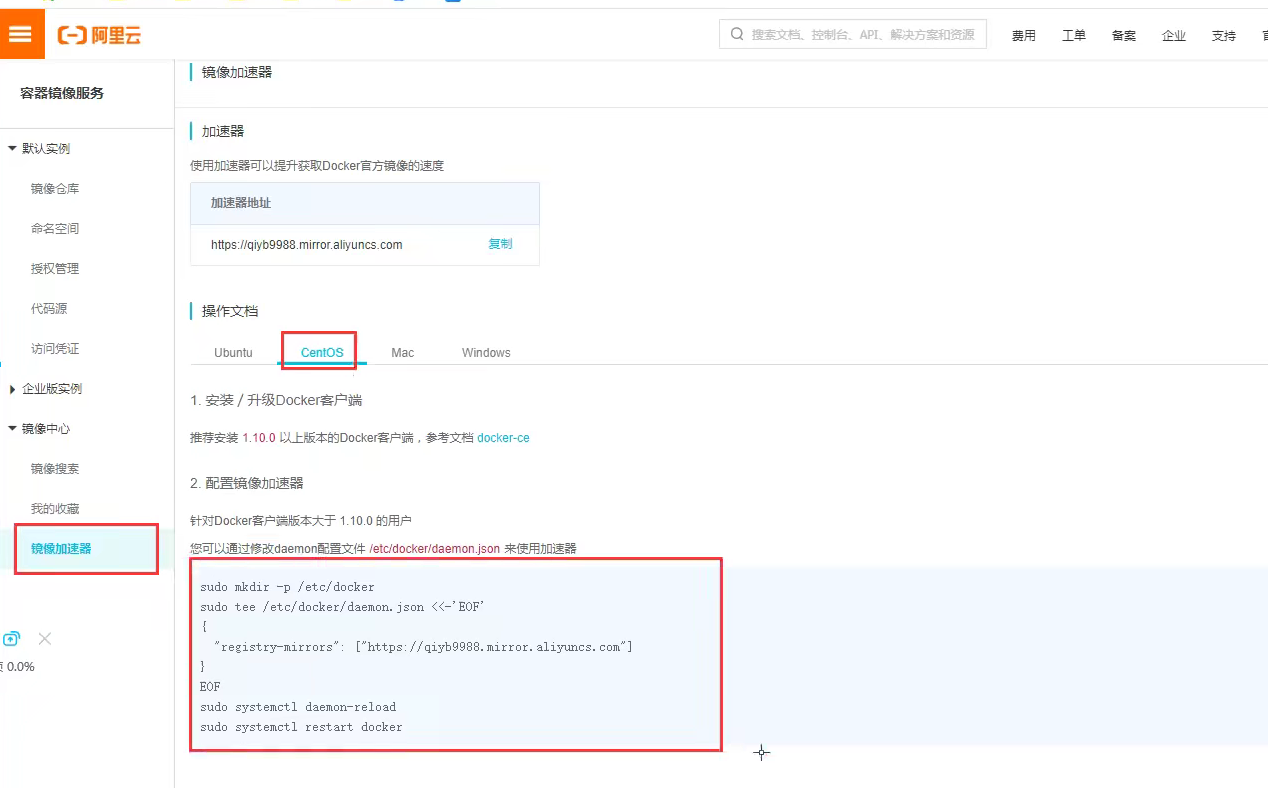The height and width of the screenshot is (788, 1268).
Task: Expand the 企业版实例 sidebar group
Action: pyautogui.click(x=46, y=388)
